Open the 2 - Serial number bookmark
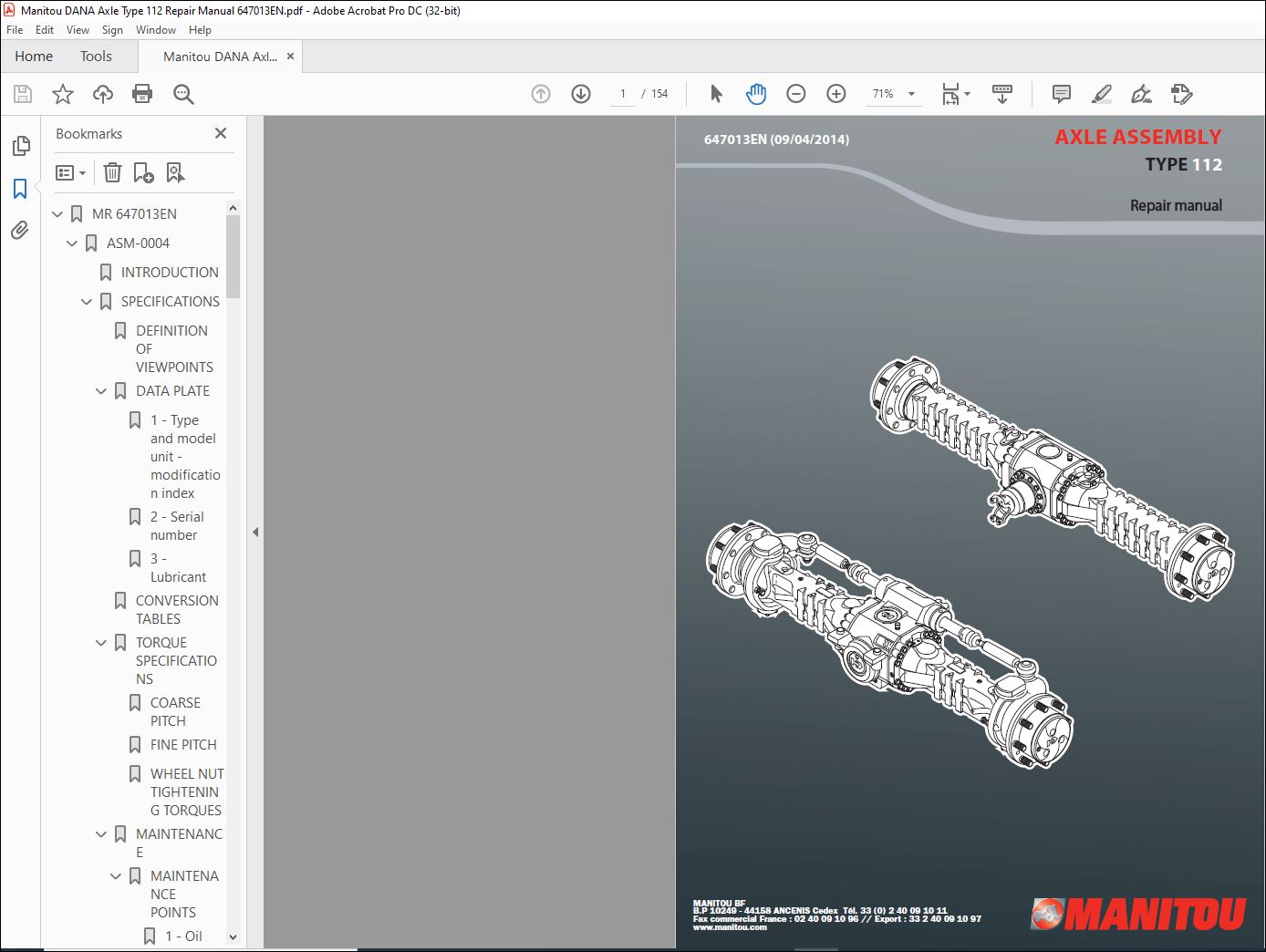 177,526
